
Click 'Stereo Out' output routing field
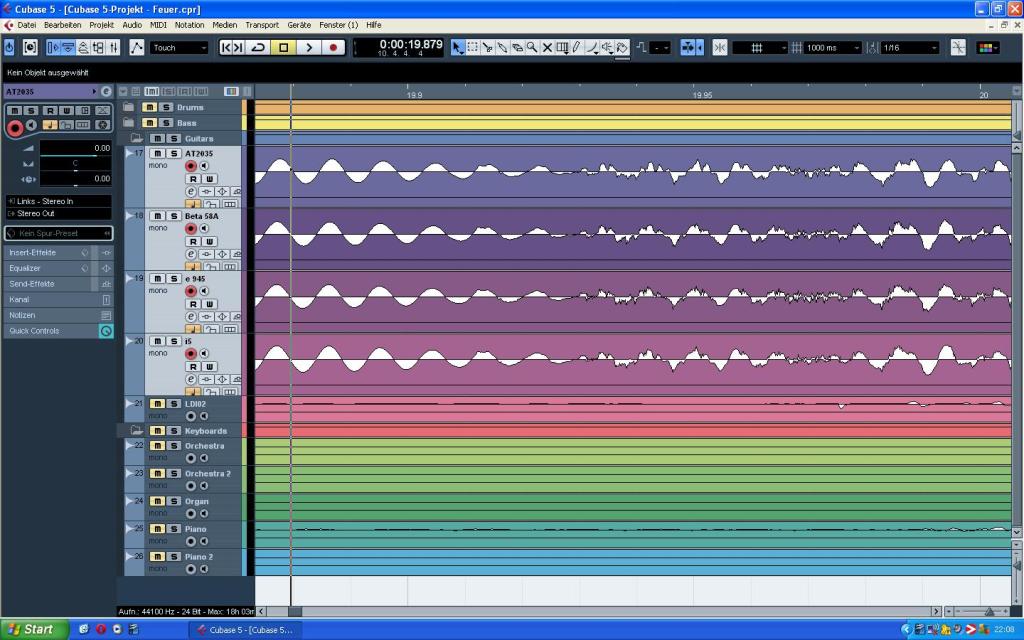pos(58,214)
